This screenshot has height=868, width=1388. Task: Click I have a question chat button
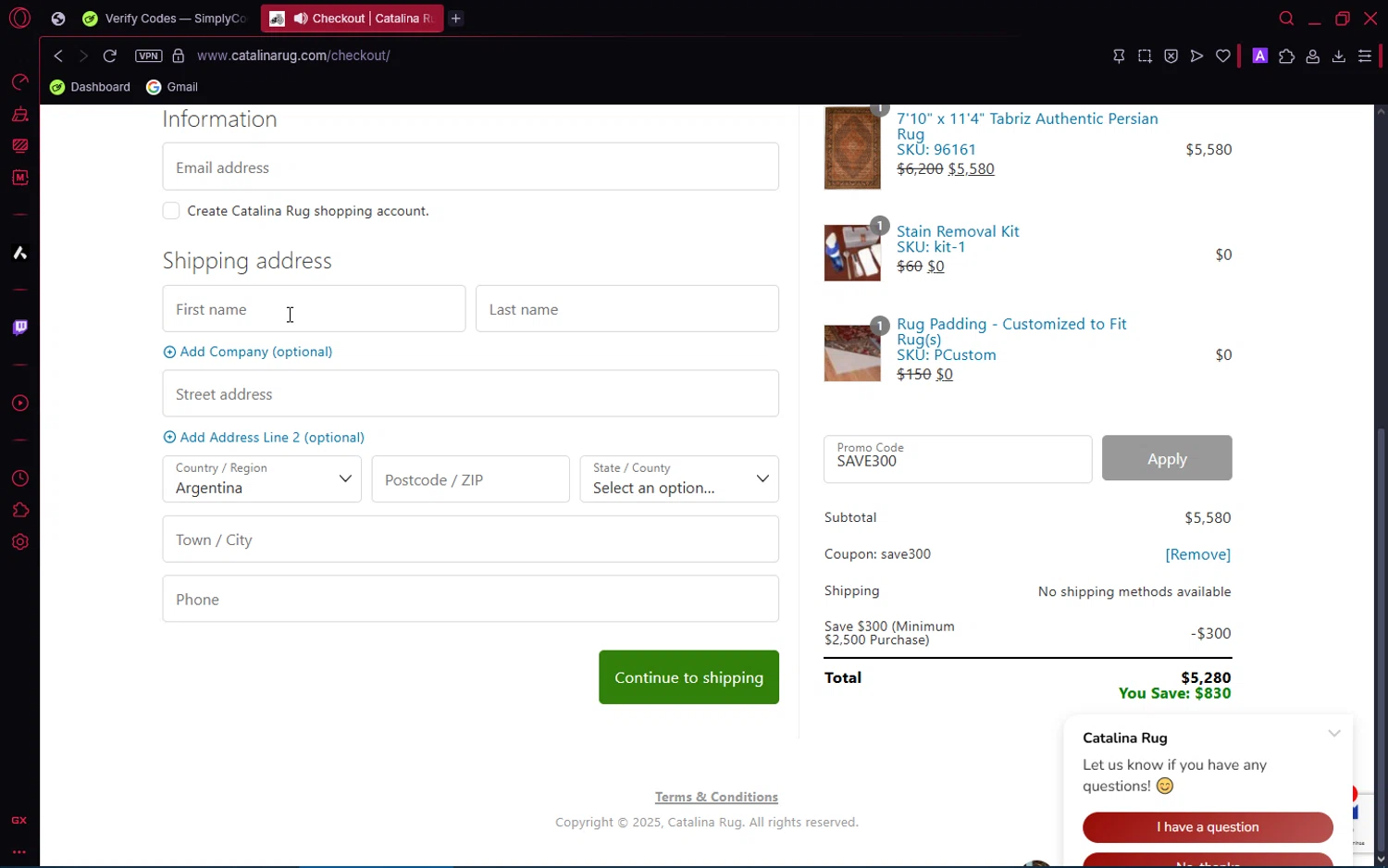coord(1208,827)
